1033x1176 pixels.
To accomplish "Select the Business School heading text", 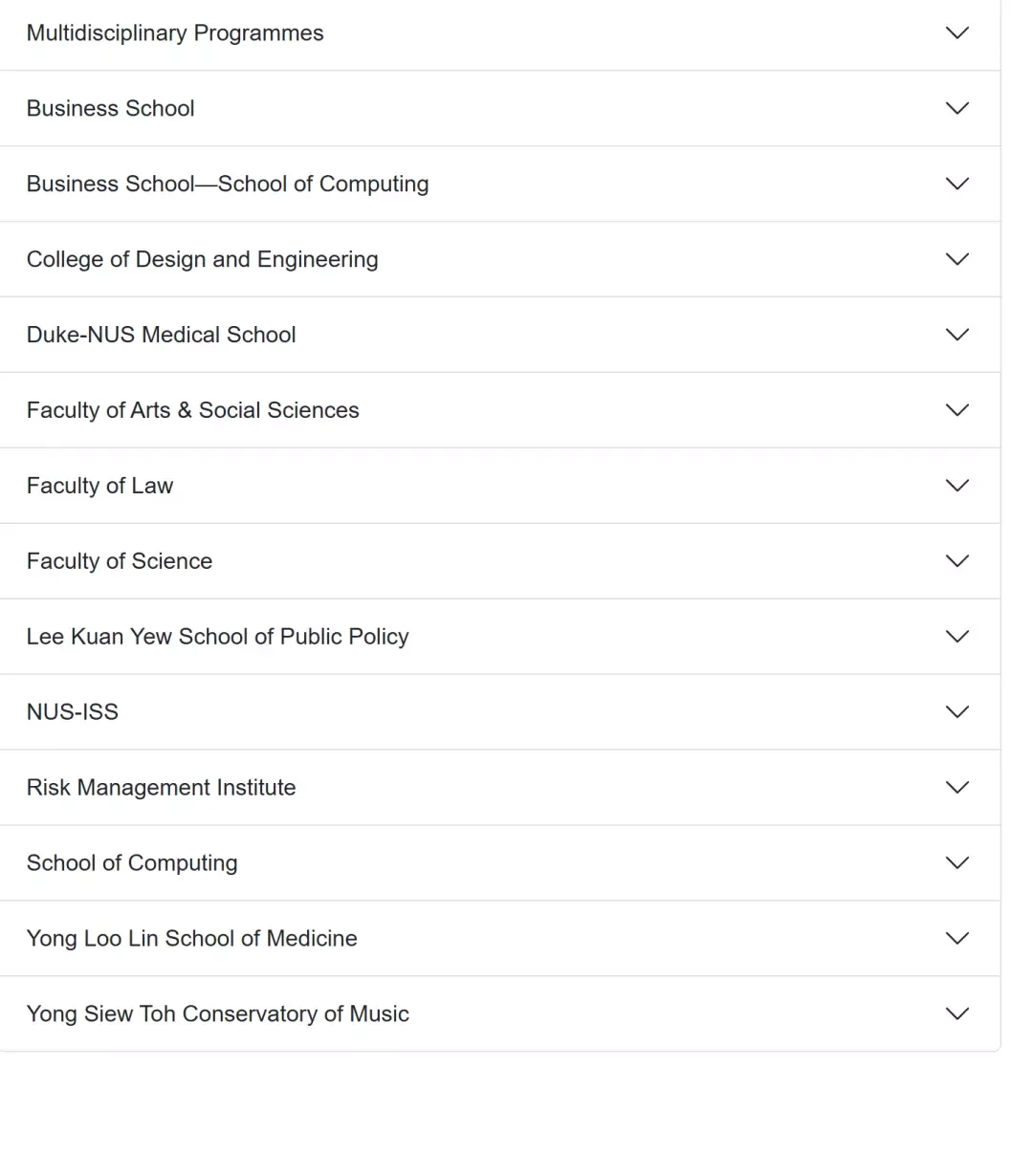I will pyautogui.click(x=111, y=108).
